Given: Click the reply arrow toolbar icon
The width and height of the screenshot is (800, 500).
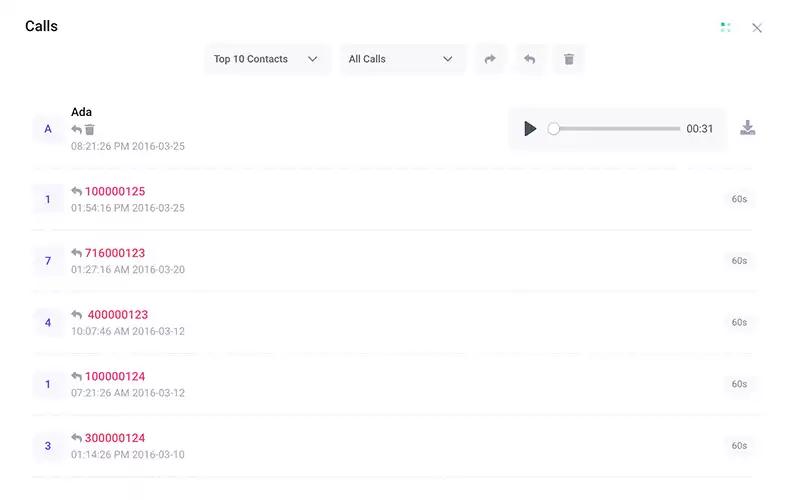Looking at the screenshot, I should (x=530, y=59).
